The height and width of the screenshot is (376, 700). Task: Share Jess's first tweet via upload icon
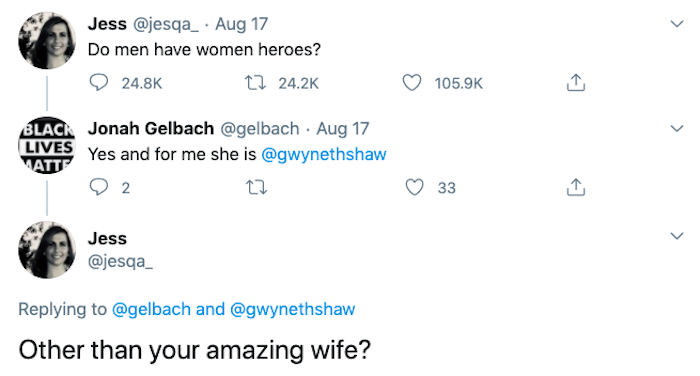point(576,83)
